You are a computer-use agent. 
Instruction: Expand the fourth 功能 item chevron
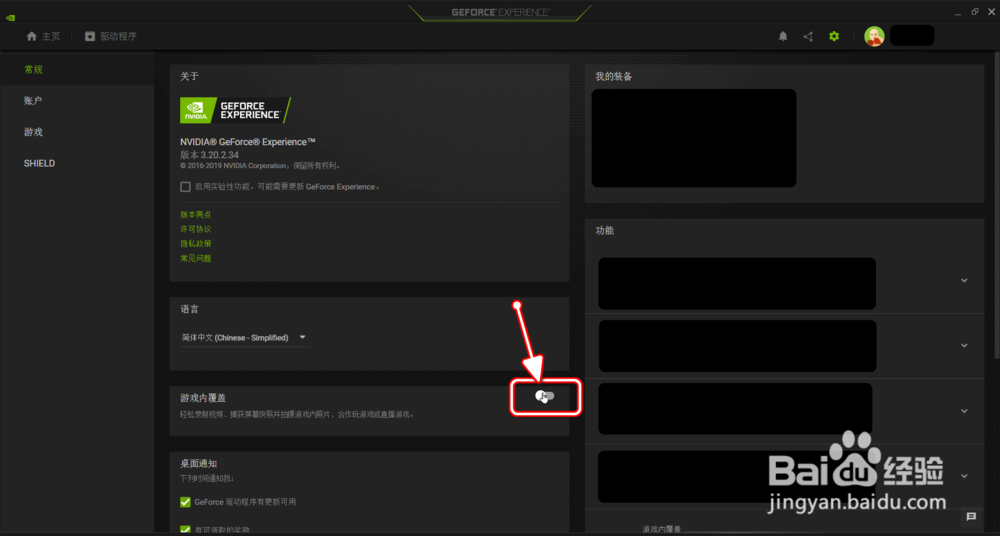coord(964,476)
